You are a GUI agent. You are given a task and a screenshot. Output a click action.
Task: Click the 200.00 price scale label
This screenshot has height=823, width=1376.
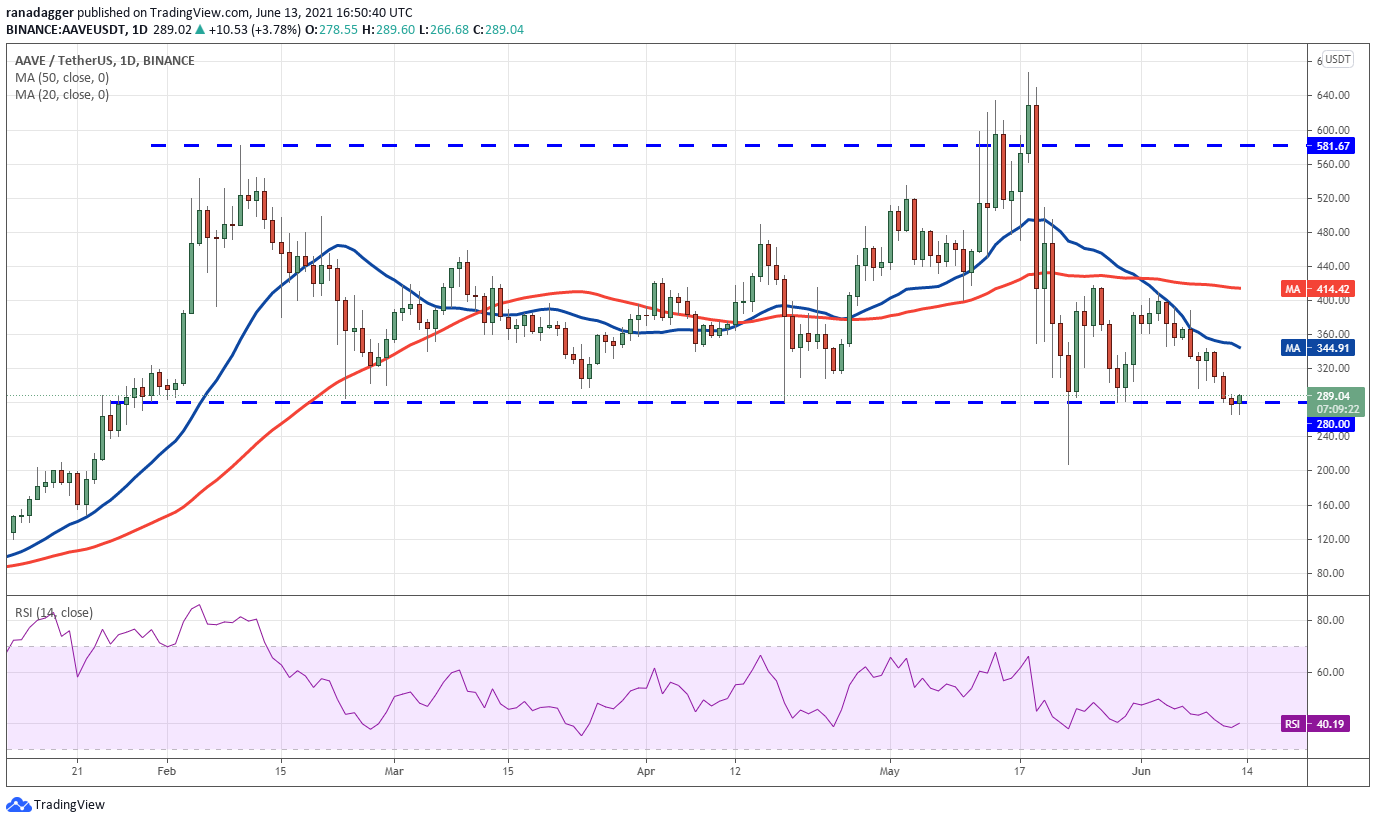[x=1335, y=470]
